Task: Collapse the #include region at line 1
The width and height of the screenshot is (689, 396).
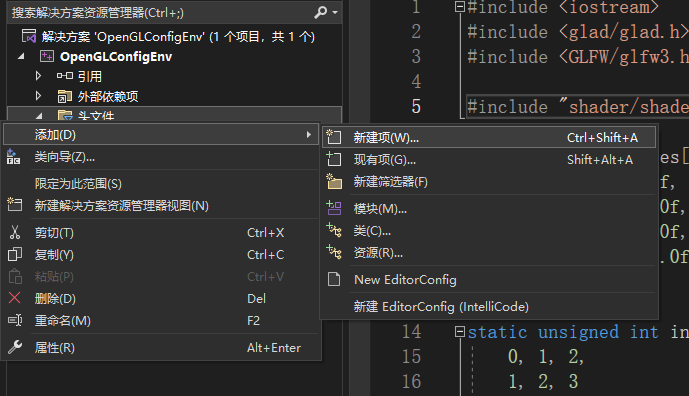Action: tap(460, 7)
